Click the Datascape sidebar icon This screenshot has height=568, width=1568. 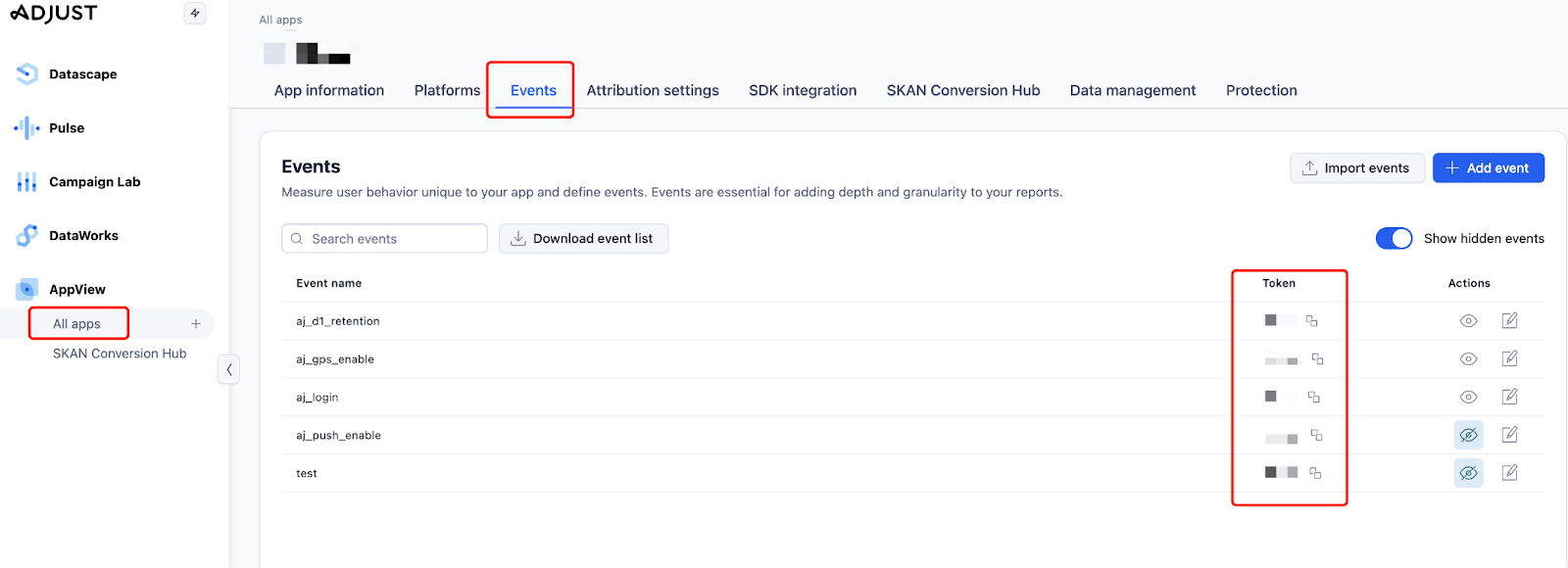click(x=27, y=73)
